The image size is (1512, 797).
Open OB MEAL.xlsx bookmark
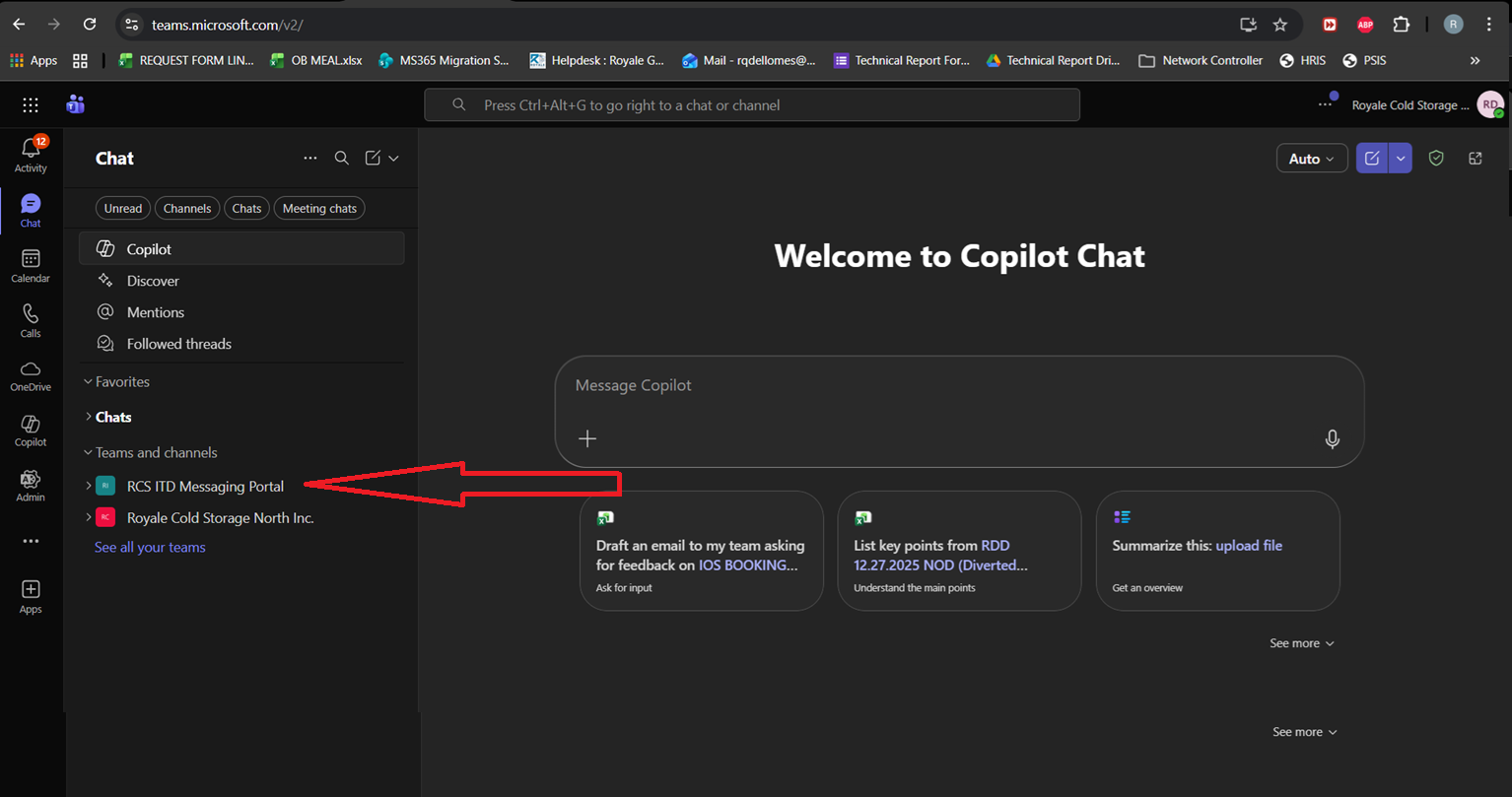315,60
